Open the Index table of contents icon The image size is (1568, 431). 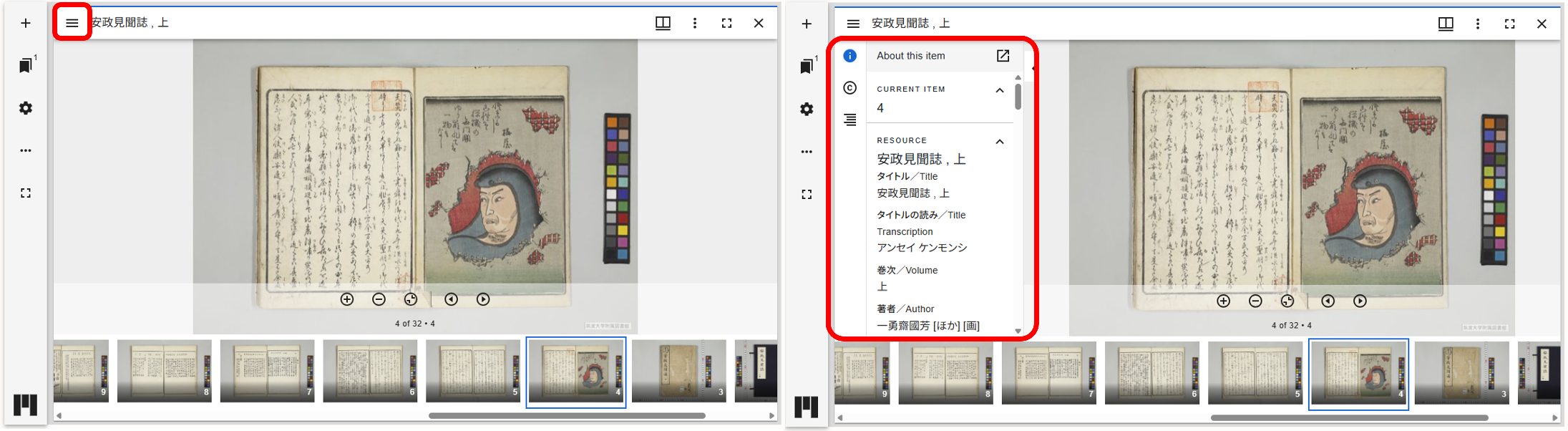[x=849, y=120]
